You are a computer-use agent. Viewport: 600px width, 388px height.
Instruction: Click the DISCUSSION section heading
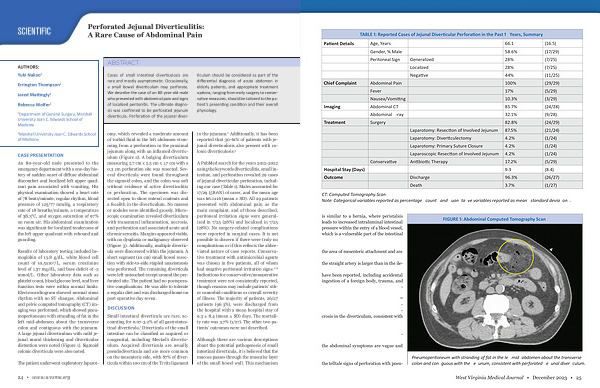[x=121, y=308]
